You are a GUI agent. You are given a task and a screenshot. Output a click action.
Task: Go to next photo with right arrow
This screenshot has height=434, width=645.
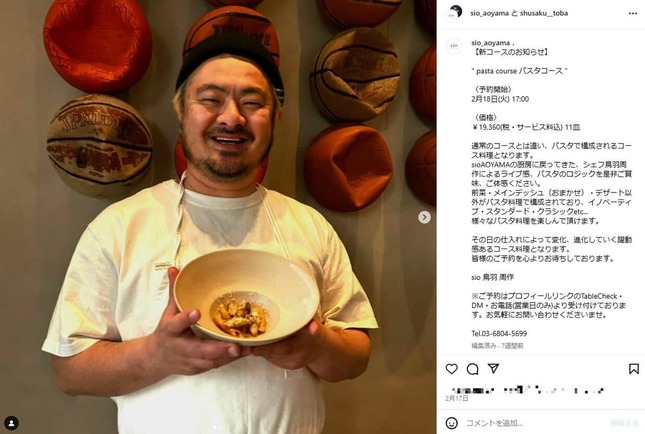click(x=425, y=217)
